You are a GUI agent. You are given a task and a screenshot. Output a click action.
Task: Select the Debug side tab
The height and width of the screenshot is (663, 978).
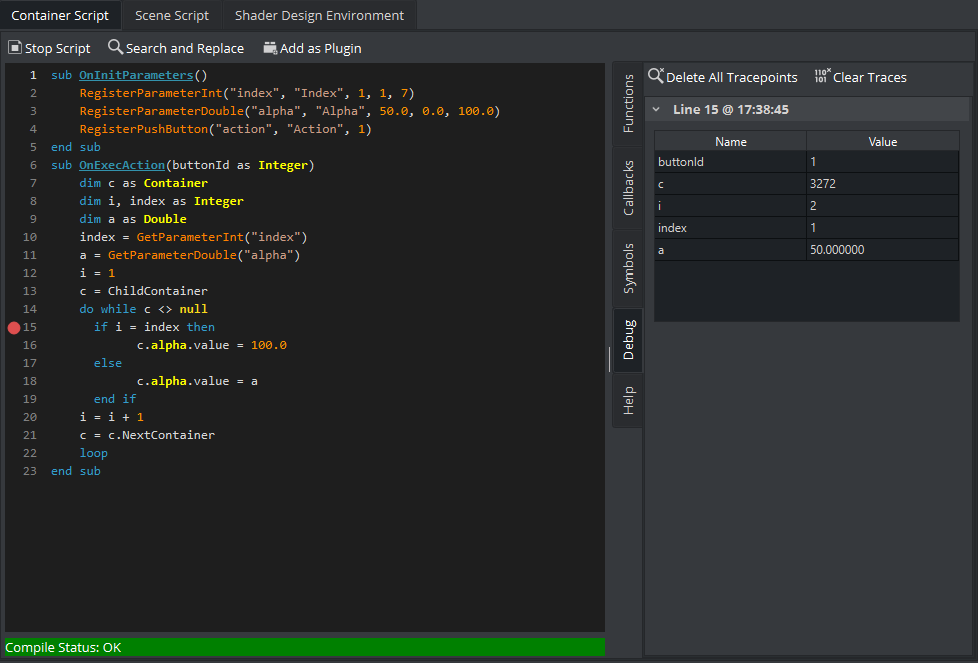[628, 340]
